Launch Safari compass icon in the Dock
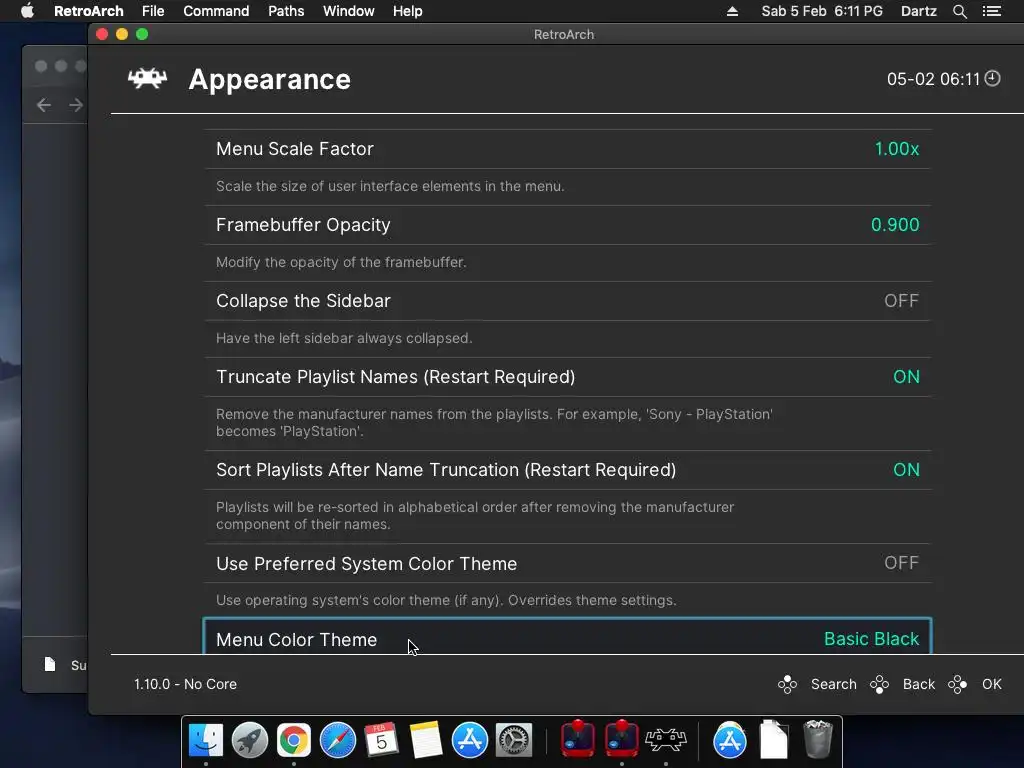The height and width of the screenshot is (768, 1024). (x=338, y=740)
